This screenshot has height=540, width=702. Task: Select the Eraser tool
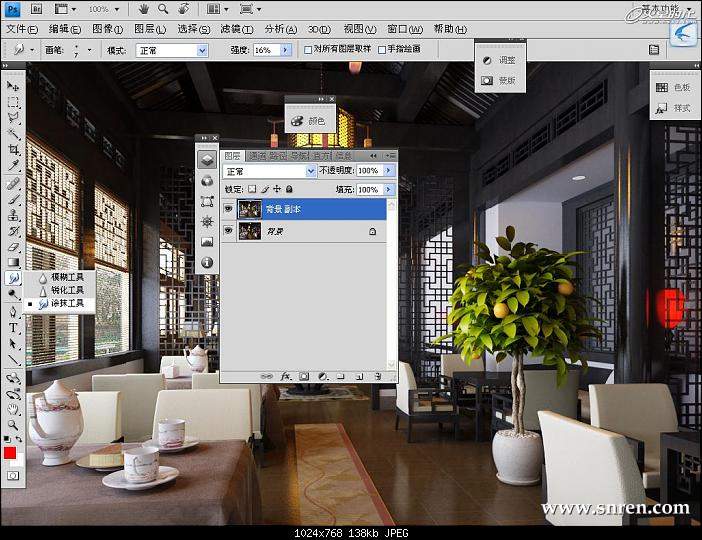(x=13, y=247)
